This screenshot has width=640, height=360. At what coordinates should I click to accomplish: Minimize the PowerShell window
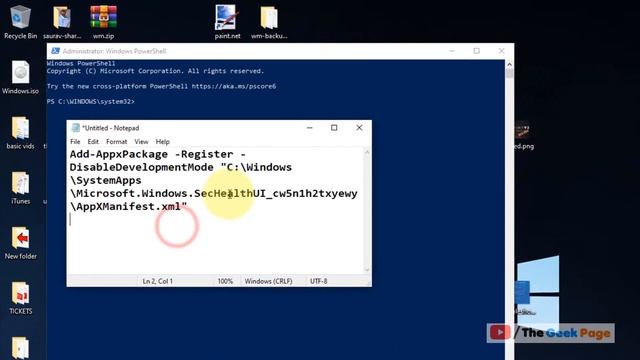pyautogui.click(x=452, y=51)
